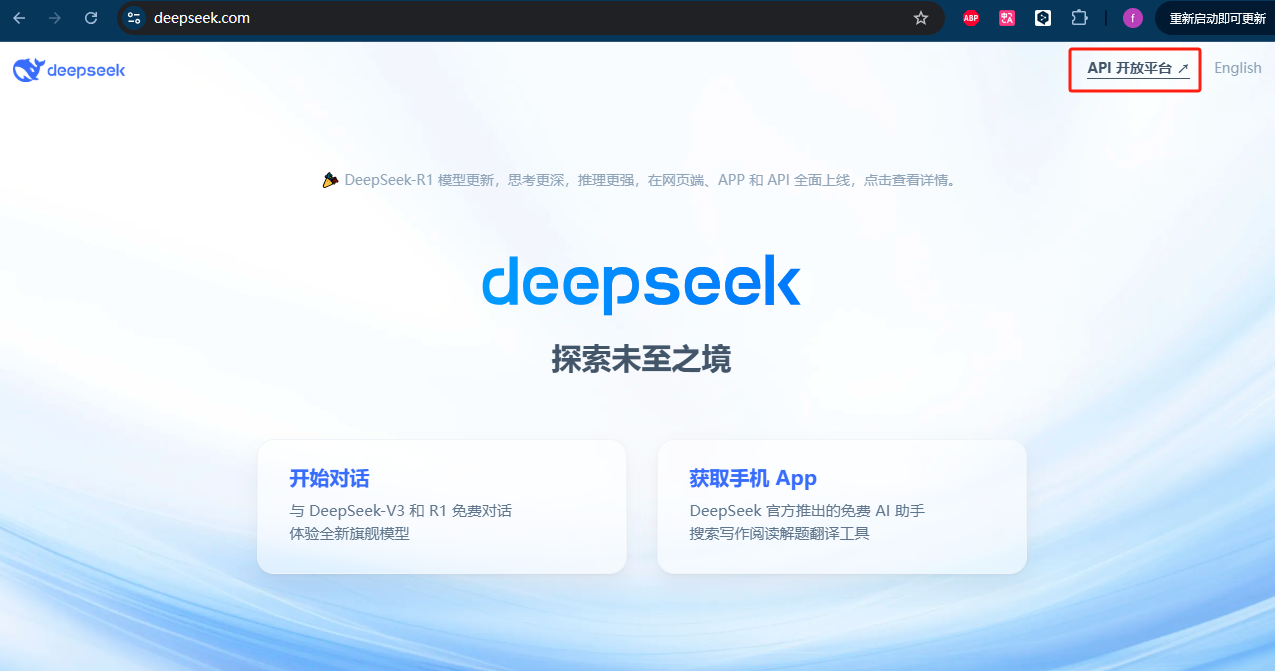
Task: Click the browser Forward arrow
Action: click(55, 18)
